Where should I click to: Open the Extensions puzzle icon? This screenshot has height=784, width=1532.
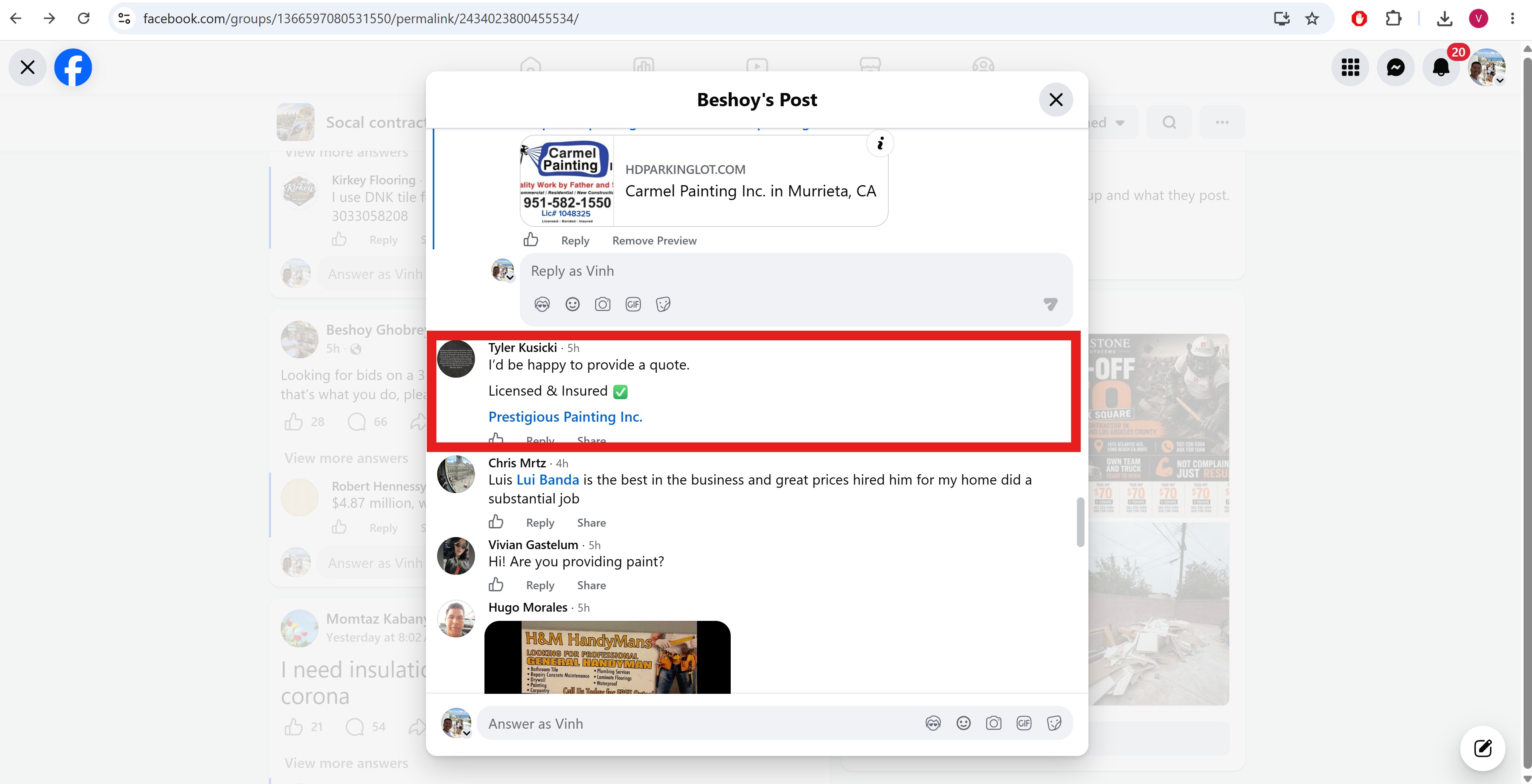pyautogui.click(x=1393, y=18)
